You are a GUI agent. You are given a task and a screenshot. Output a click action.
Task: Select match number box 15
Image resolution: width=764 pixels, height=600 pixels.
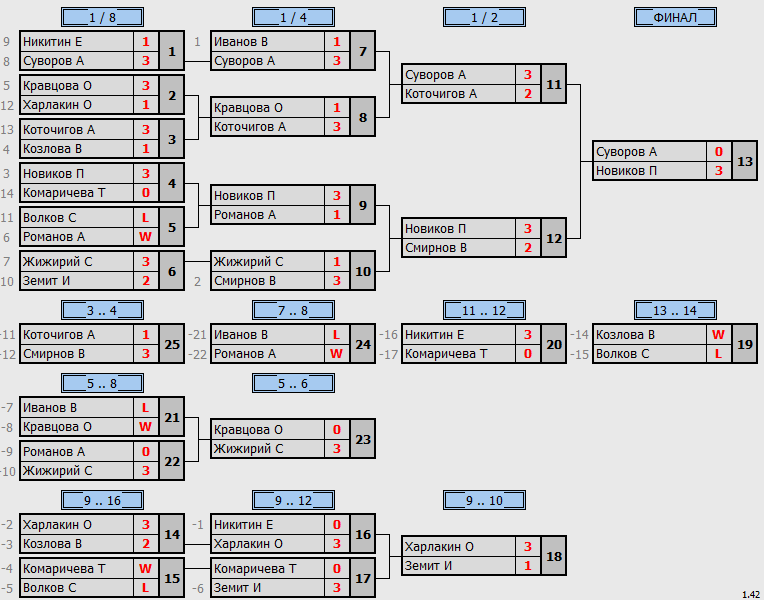tap(172, 578)
